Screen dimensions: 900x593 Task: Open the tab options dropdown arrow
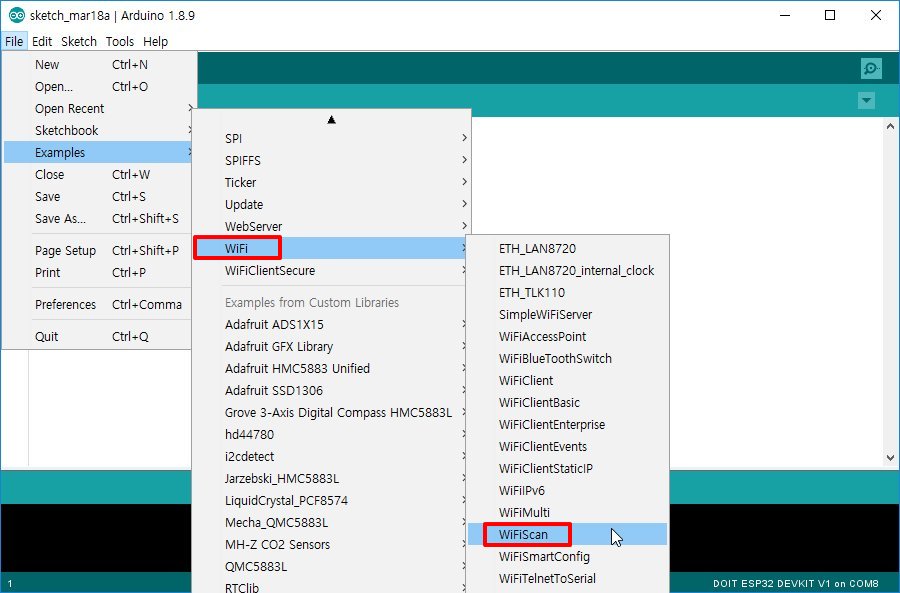[866, 100]
